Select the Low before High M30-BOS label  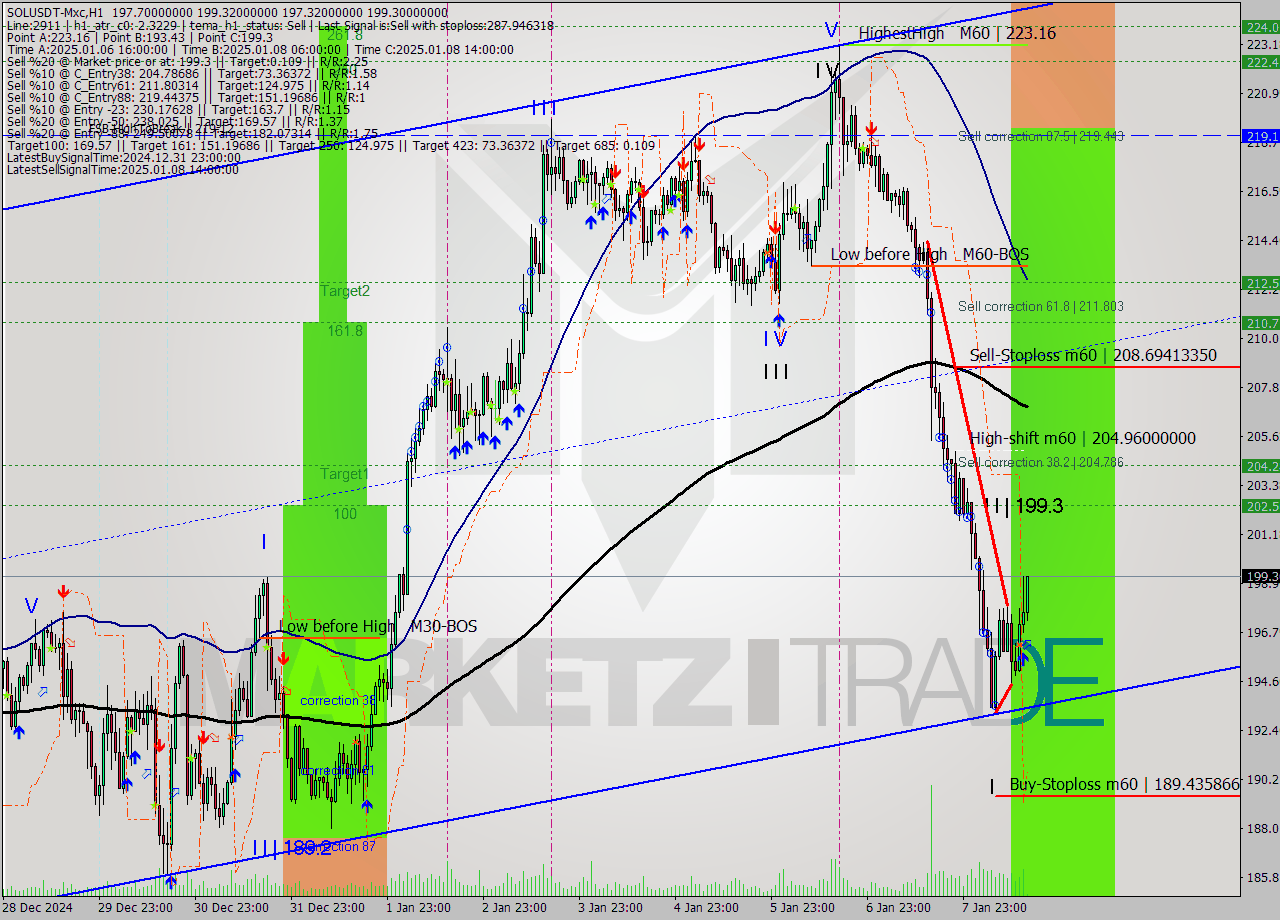tap(378, 626)
